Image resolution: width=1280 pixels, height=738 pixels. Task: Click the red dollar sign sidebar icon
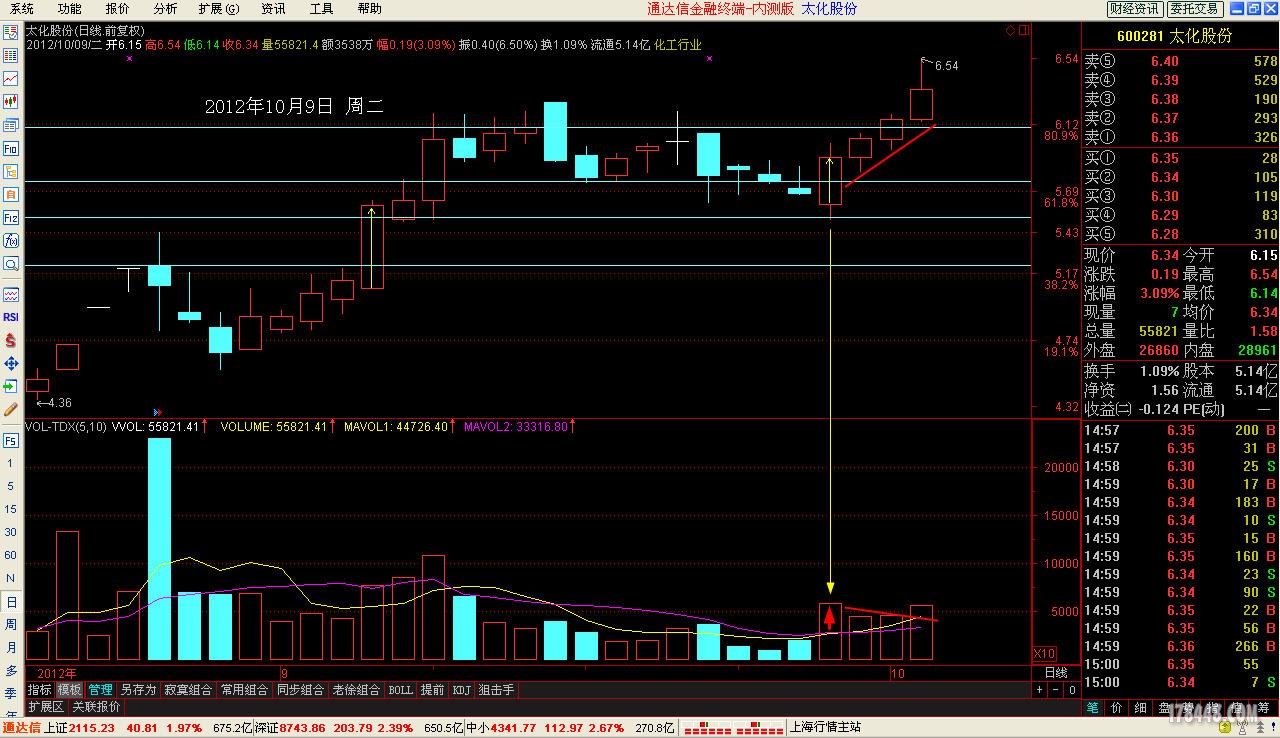[x=11, y=340]
